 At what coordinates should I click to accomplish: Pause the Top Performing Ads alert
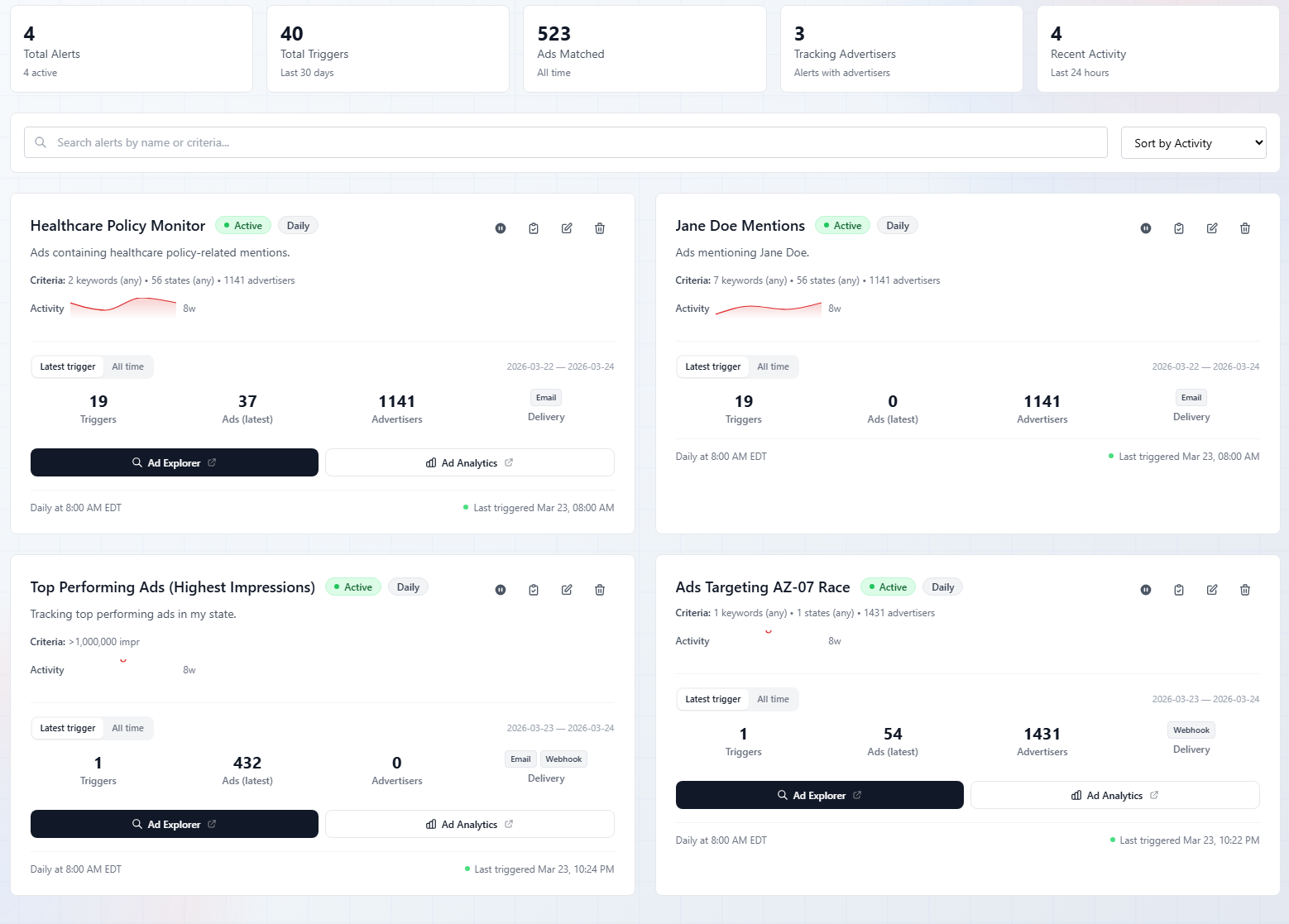(x=500, y=589)
